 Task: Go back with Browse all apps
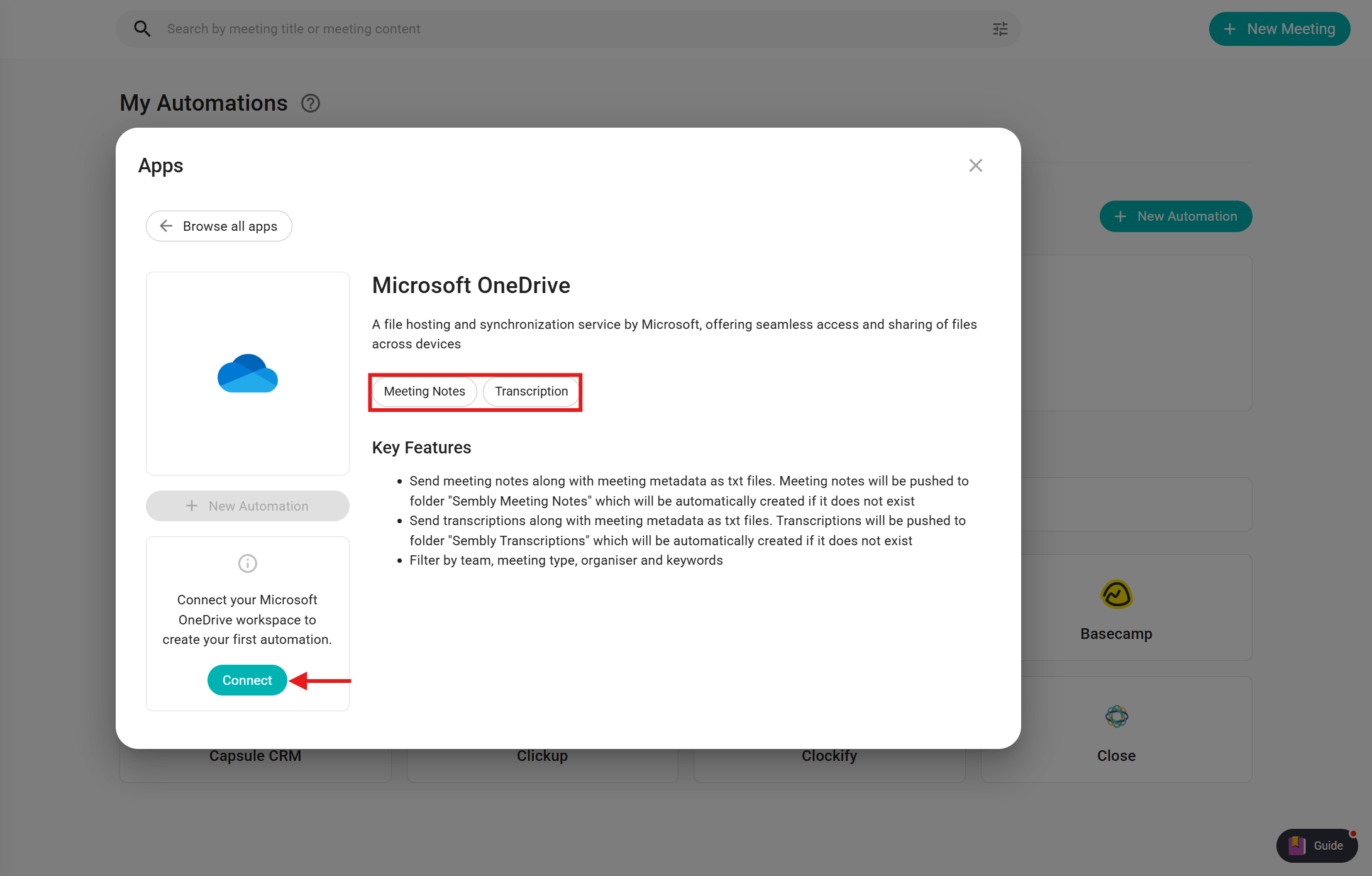click(219, 226)
